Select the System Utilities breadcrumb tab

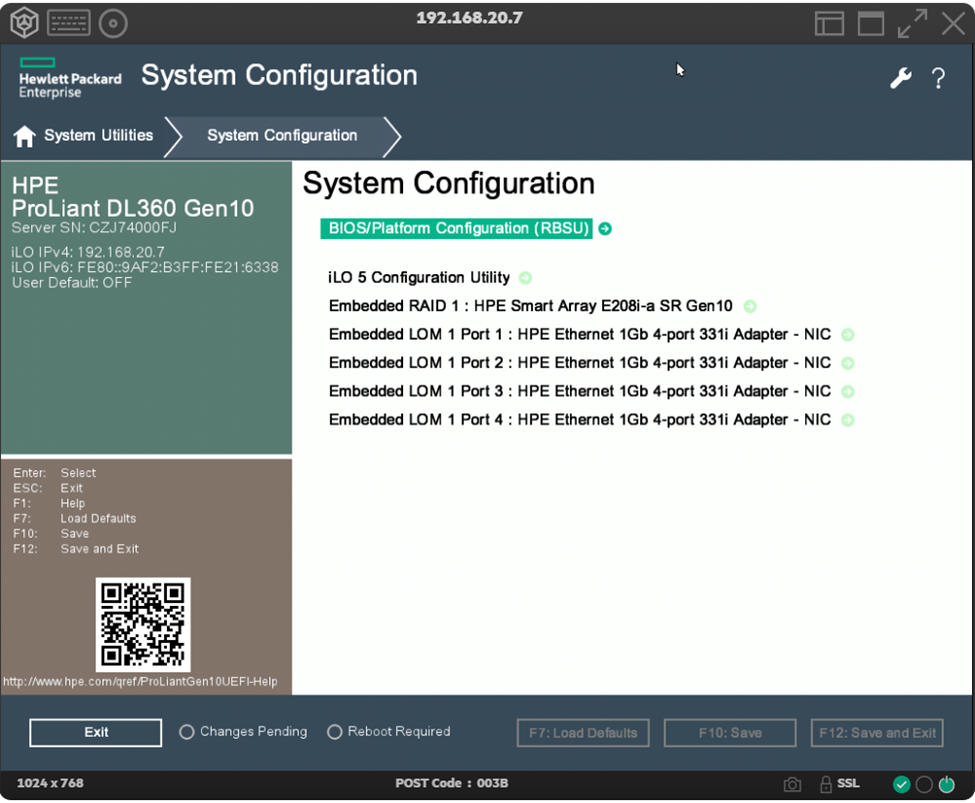98,136
